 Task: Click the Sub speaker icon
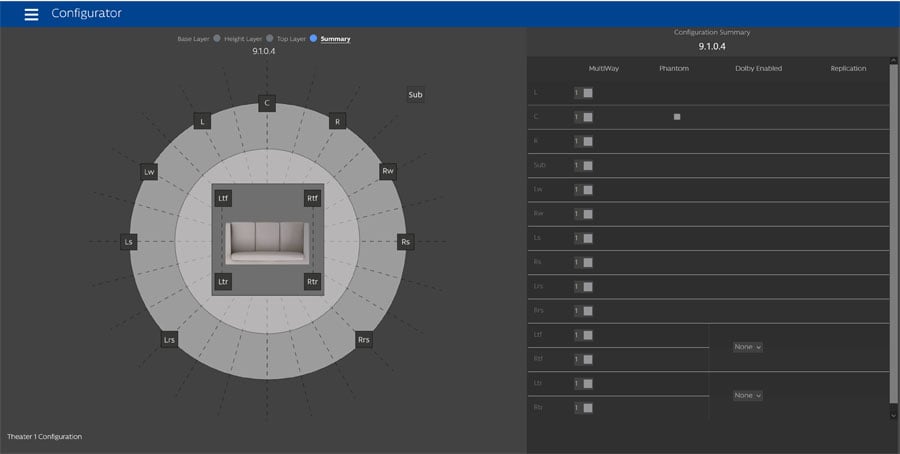[x=415, y=95]
